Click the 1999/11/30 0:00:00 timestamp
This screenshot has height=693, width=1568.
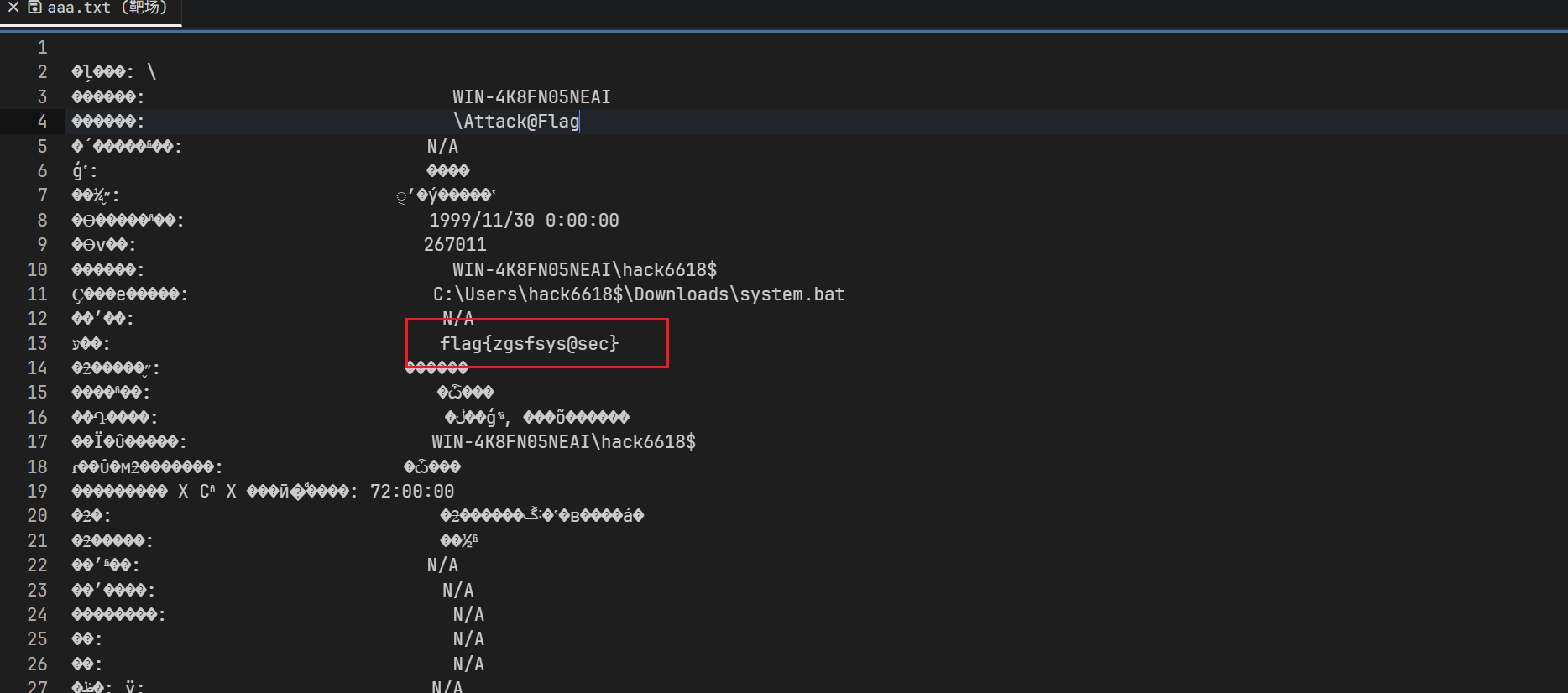(x=524, y=221)
